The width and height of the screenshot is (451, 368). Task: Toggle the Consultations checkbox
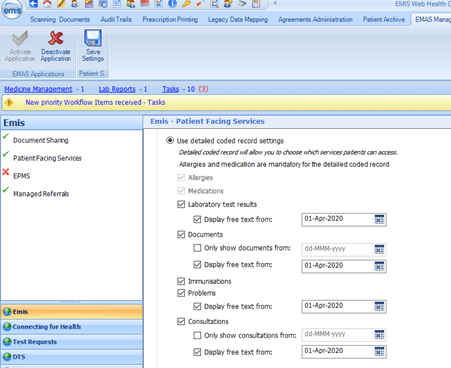(181, 321)
